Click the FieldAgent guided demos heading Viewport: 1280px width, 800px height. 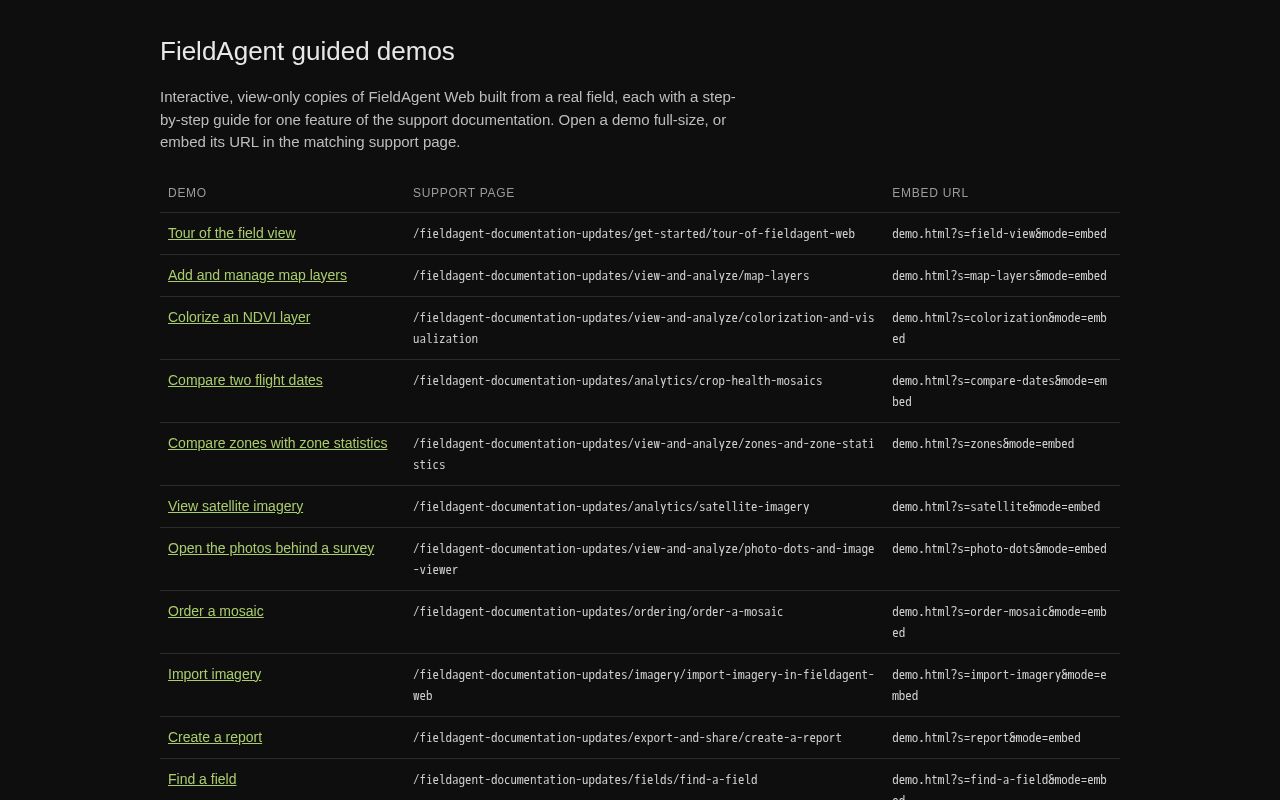307,51
